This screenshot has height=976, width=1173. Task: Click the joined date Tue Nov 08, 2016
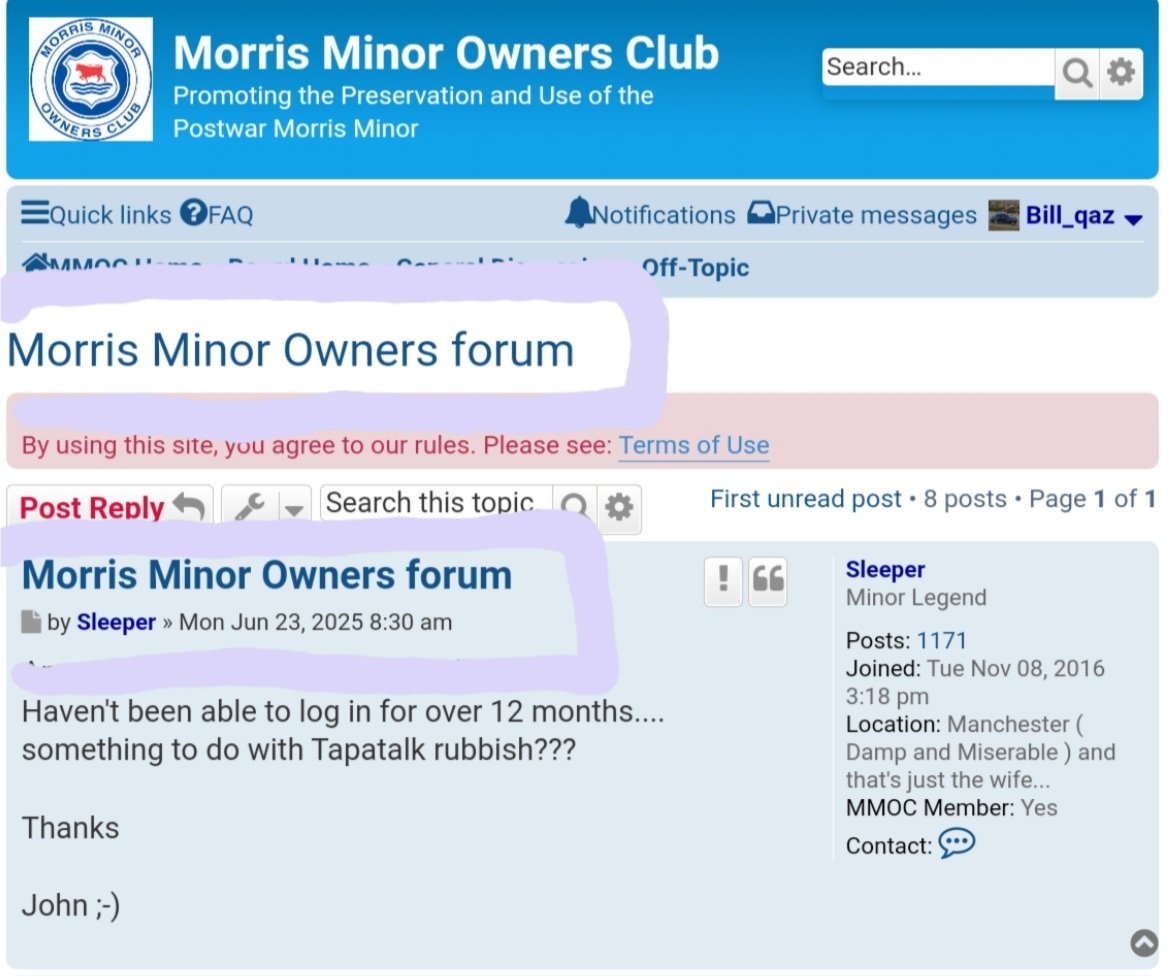tap(975, 681)
